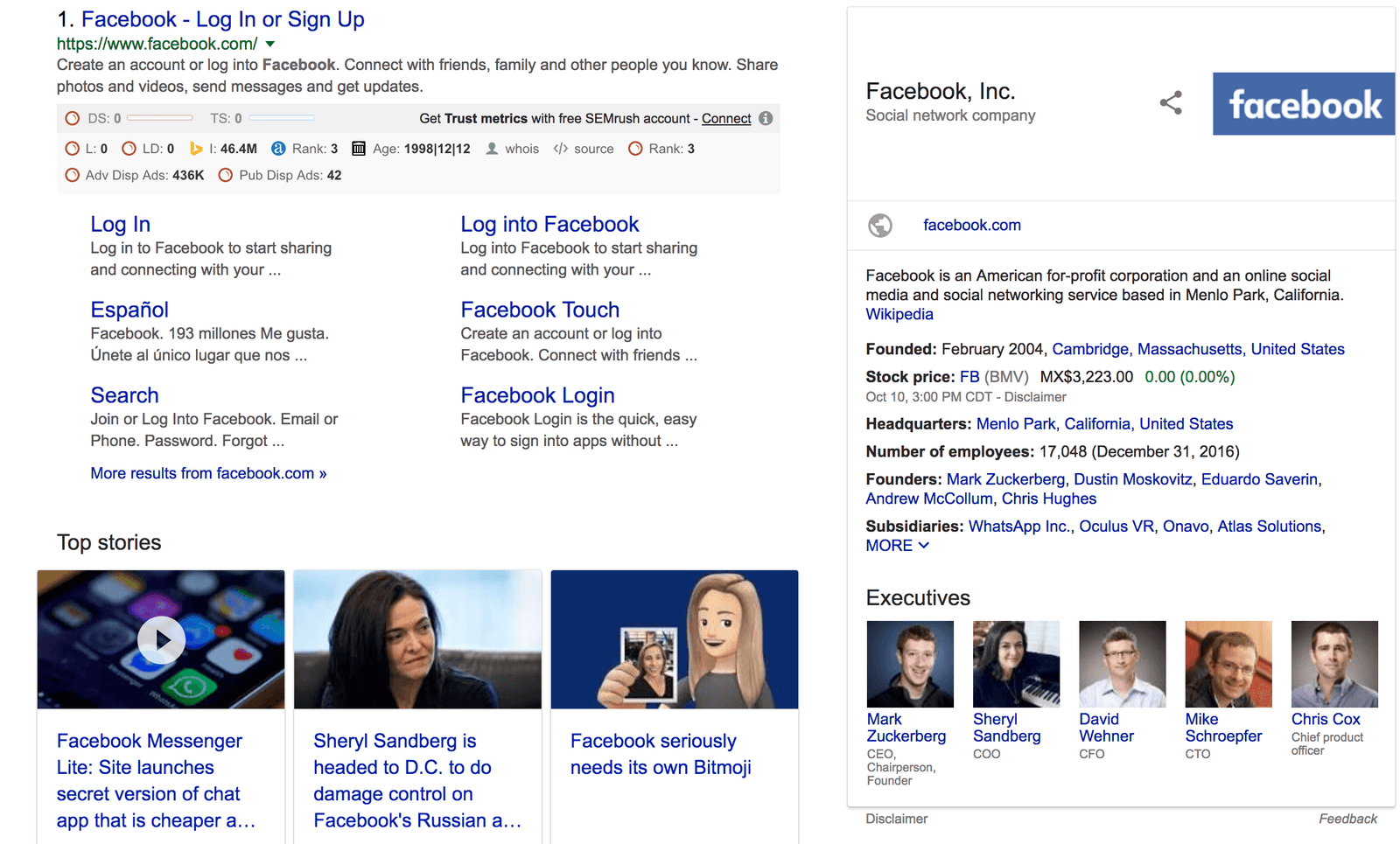Viewport: 1400px width, 844px height.
Task: Open the 'Log into Facebook' sitelink
Action: pyautogui.click(x=550, y=225)
